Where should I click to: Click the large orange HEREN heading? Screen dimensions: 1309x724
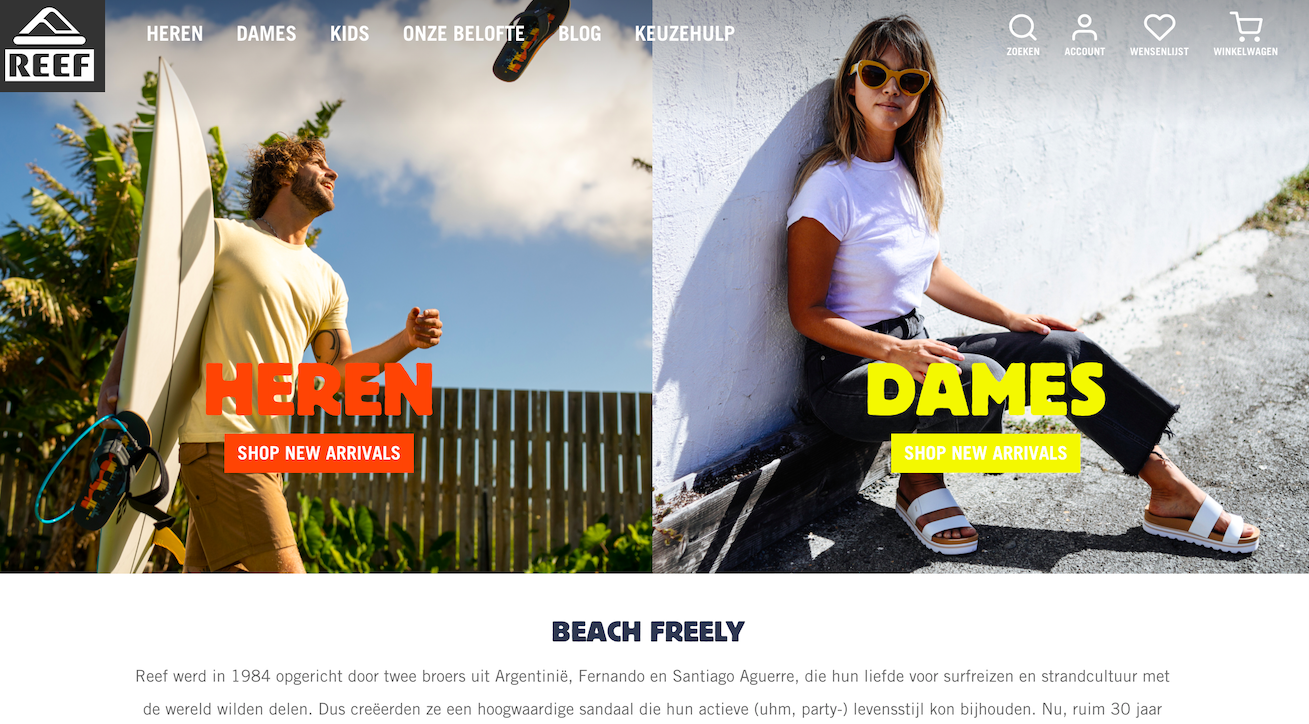319,389
